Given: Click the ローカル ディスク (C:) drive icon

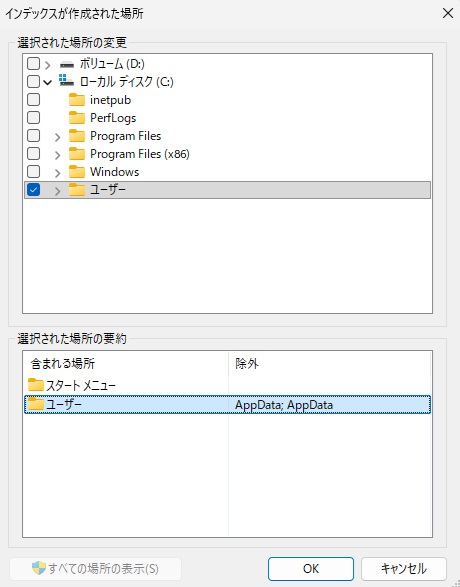Looking at the screenshot, I should (x=67, y=81).
